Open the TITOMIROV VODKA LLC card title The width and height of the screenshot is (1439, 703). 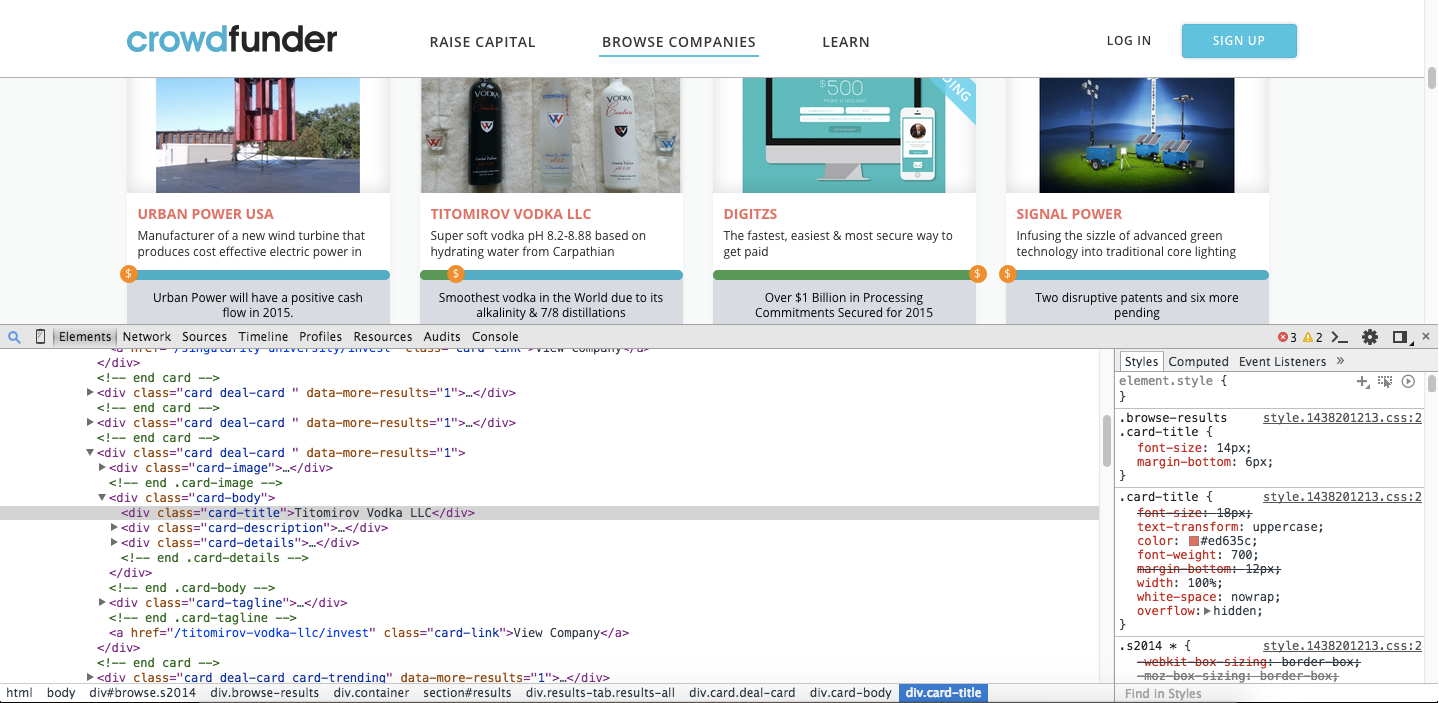(x=511, y=214)
